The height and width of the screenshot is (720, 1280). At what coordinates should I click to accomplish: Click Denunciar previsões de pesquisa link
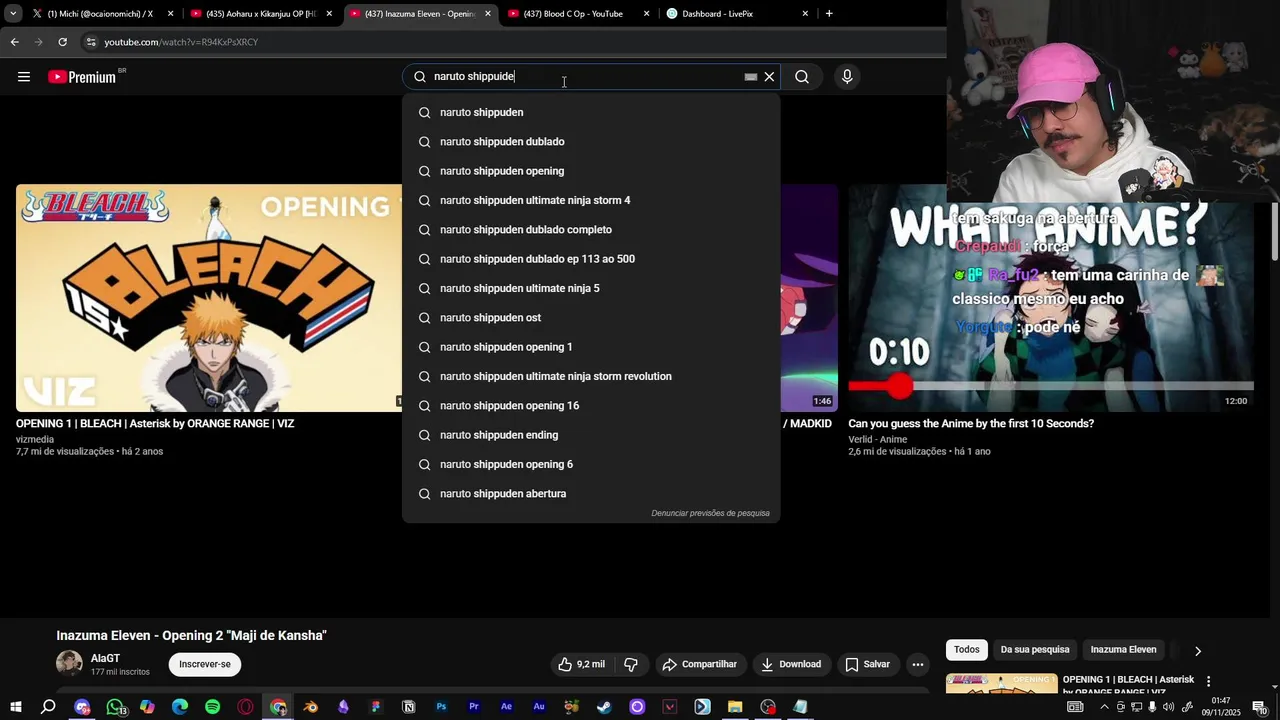point(710,513)
